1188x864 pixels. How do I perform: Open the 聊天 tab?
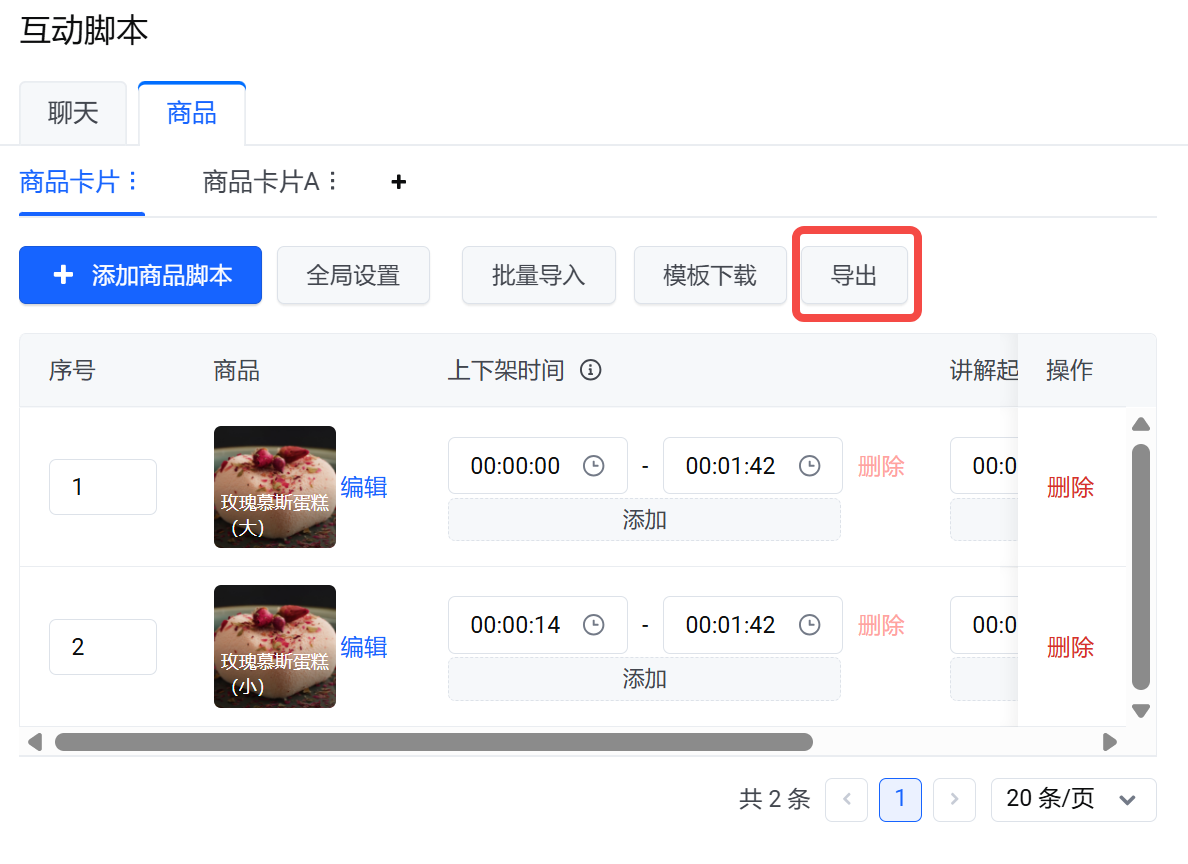[73, 113]
